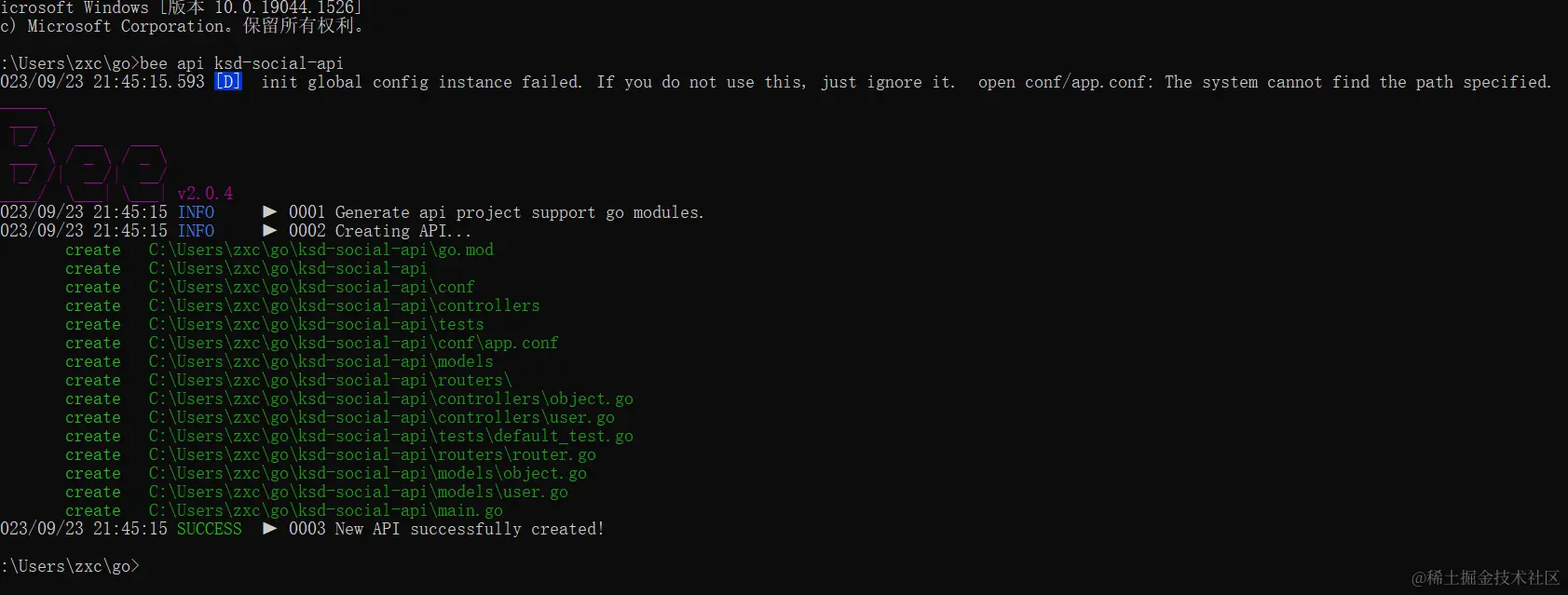The width and height of the screenshot is (1568, 595).
Task: Click the models\user.go path
Action: pyautogui.click(x=358, y=492)
